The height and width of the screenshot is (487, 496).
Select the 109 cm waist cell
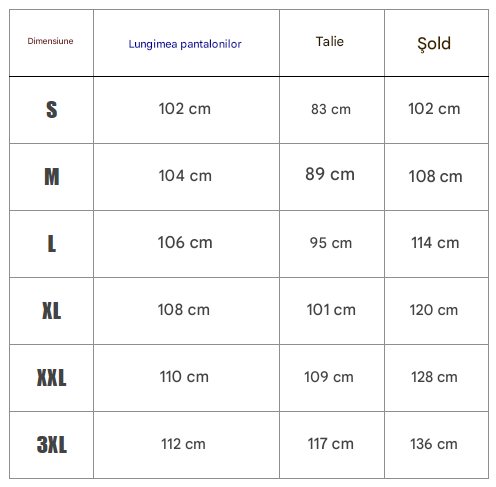(329, 377)
